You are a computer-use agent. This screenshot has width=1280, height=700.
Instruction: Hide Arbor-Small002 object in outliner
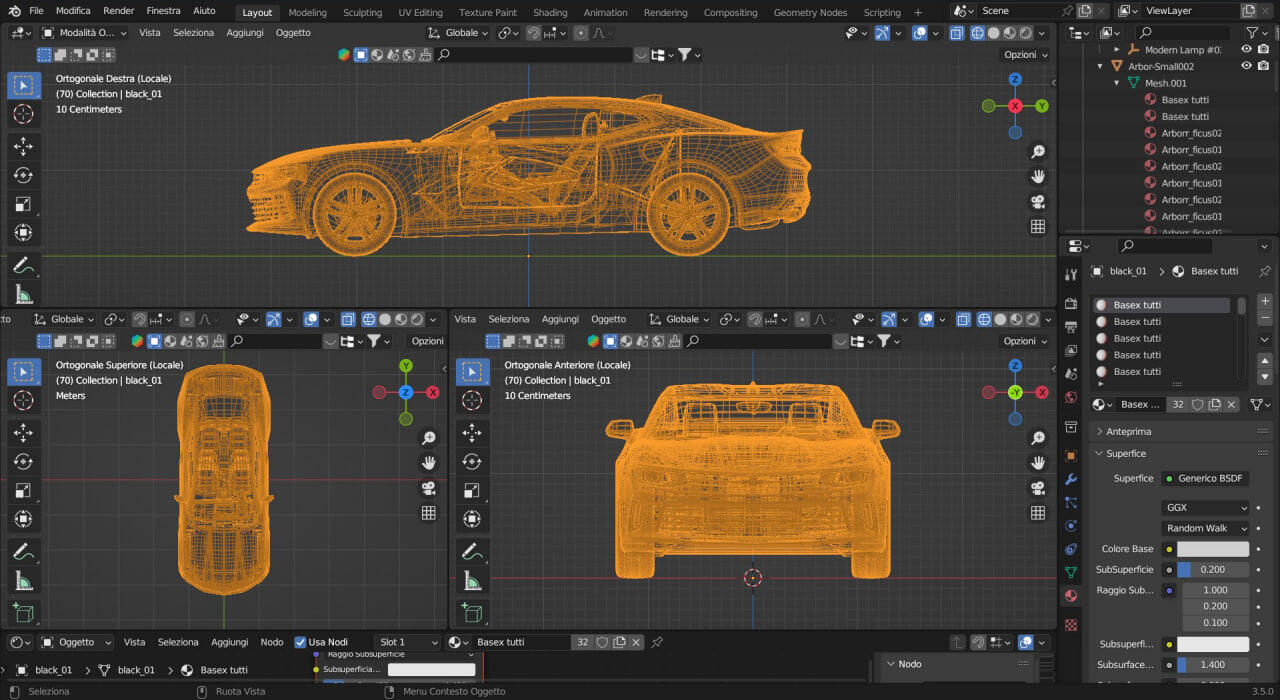click(1246, 66)
